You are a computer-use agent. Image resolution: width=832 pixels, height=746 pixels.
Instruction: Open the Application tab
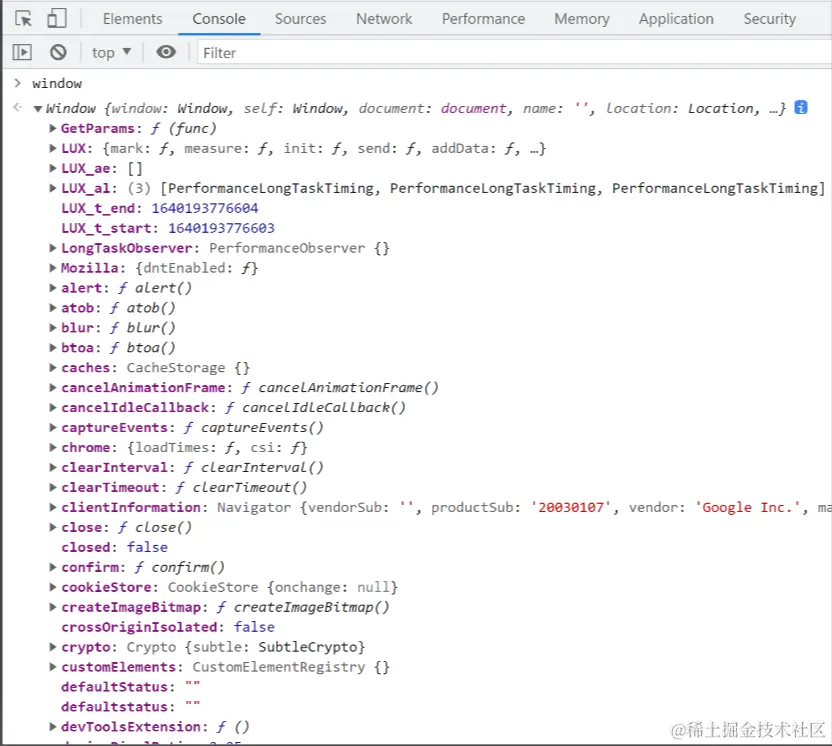pos(676,19)
